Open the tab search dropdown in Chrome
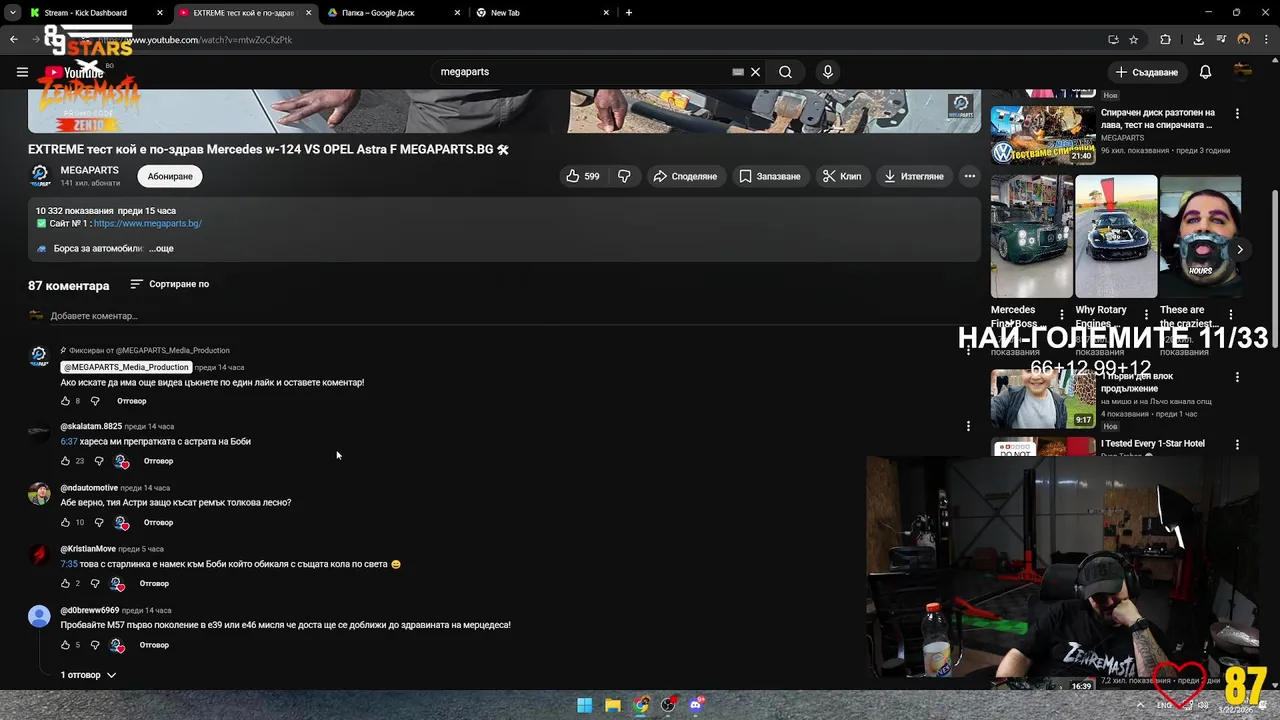The image size is (1280, 720). [x=12, y=13]
